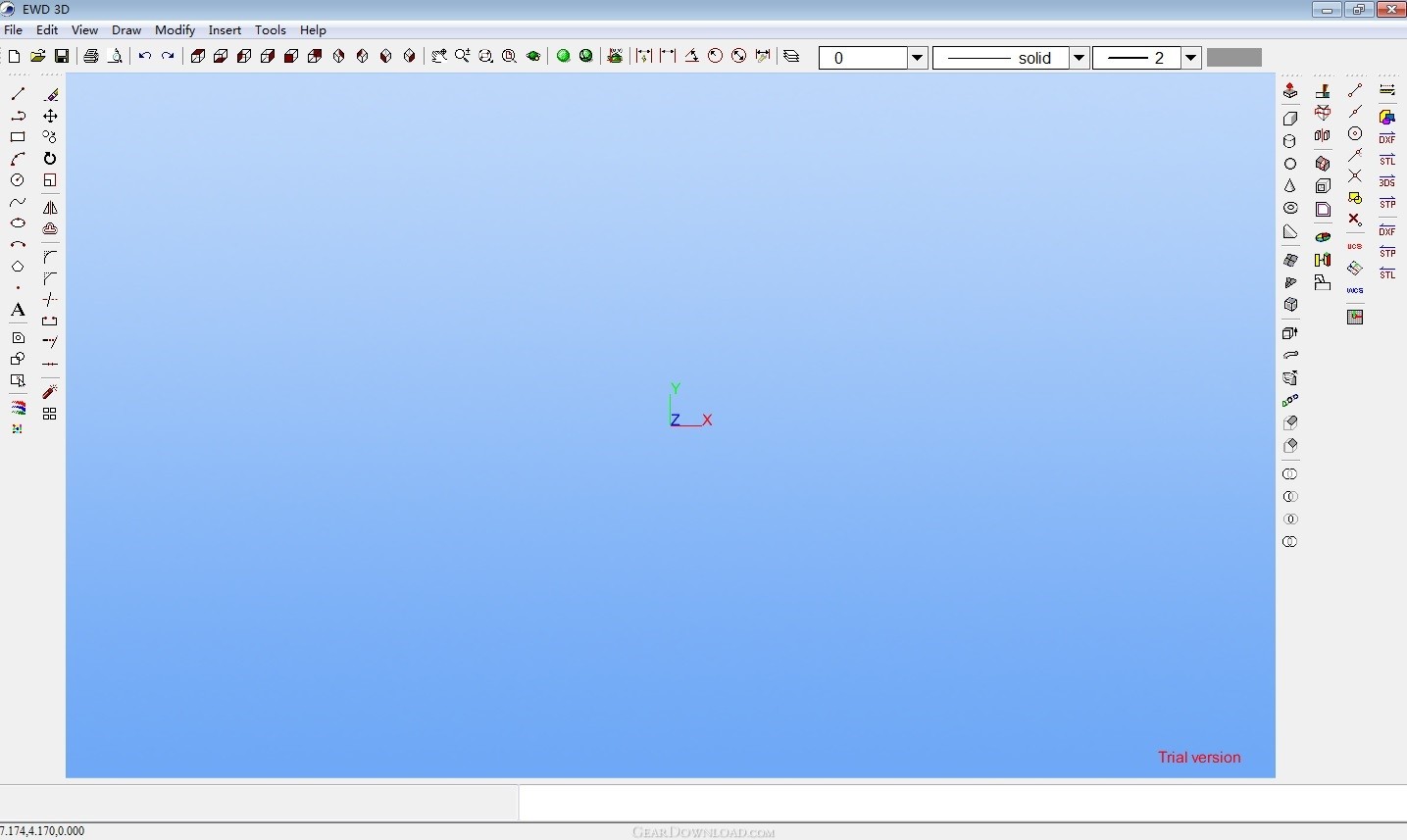Create a sphere solid
This screenshot has width=1407, height=840.
(1290, 164)
